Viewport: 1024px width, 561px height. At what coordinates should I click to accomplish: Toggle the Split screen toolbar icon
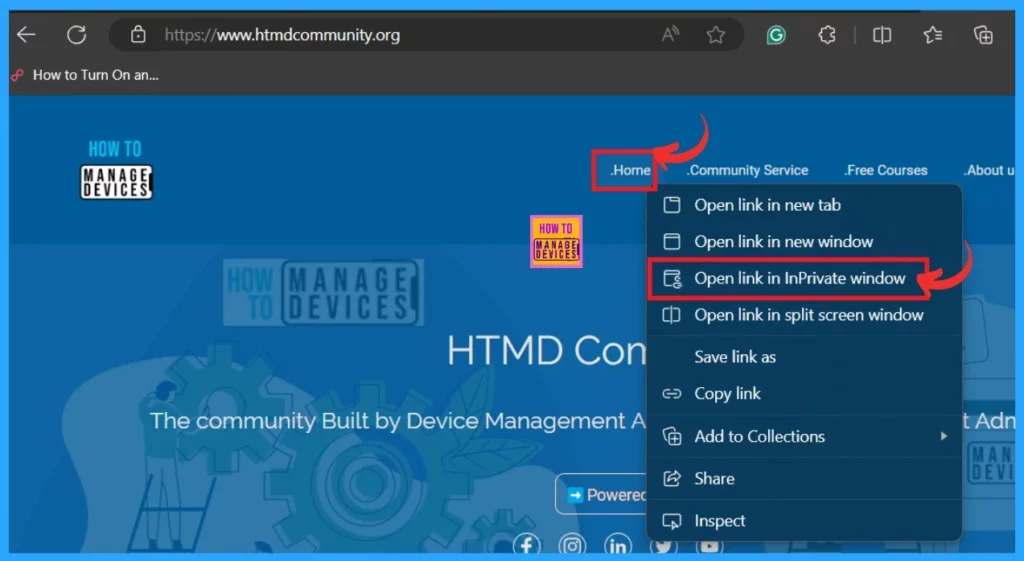click(882, 35)
